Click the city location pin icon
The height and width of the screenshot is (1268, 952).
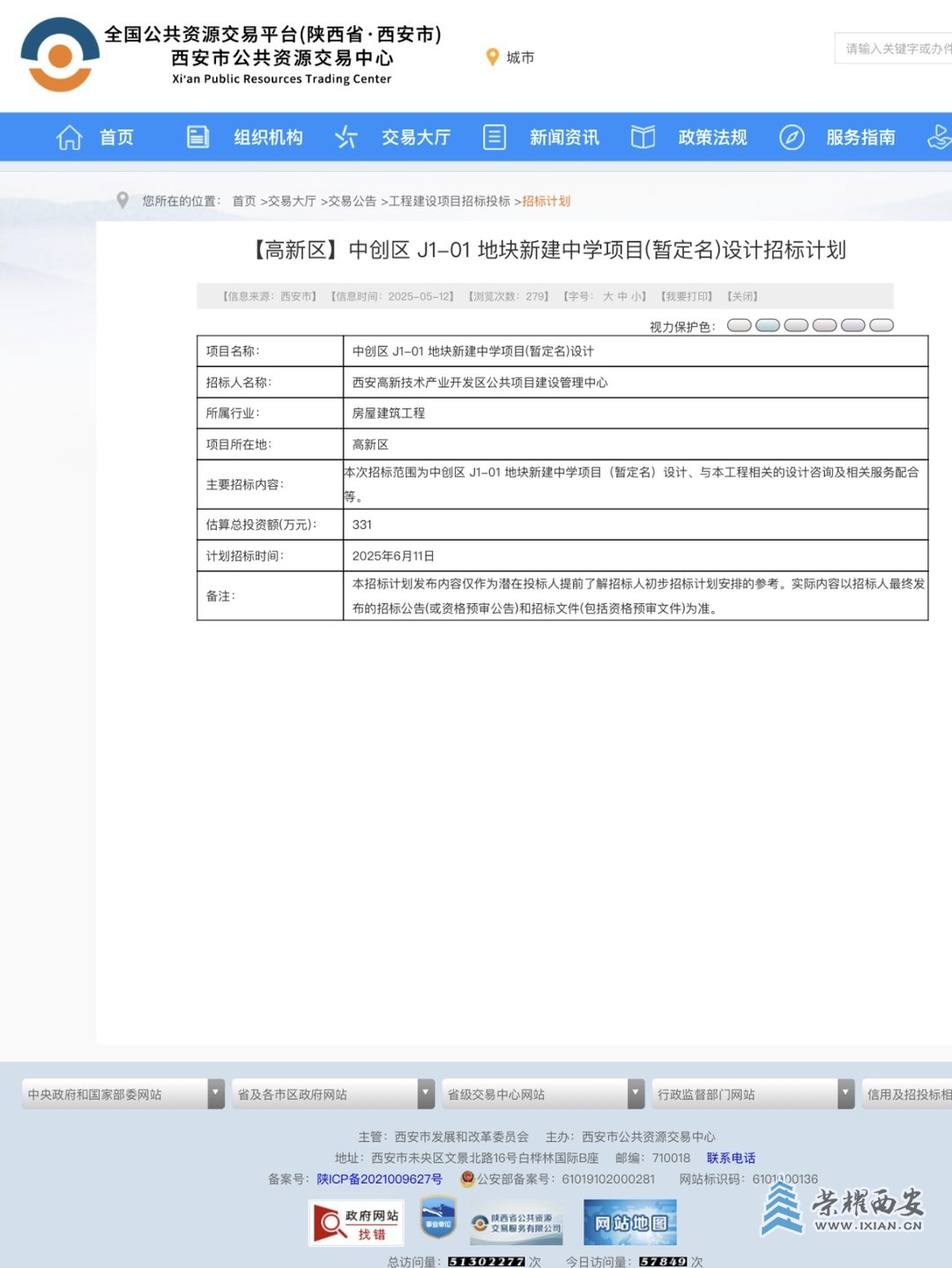click(493, 57)
